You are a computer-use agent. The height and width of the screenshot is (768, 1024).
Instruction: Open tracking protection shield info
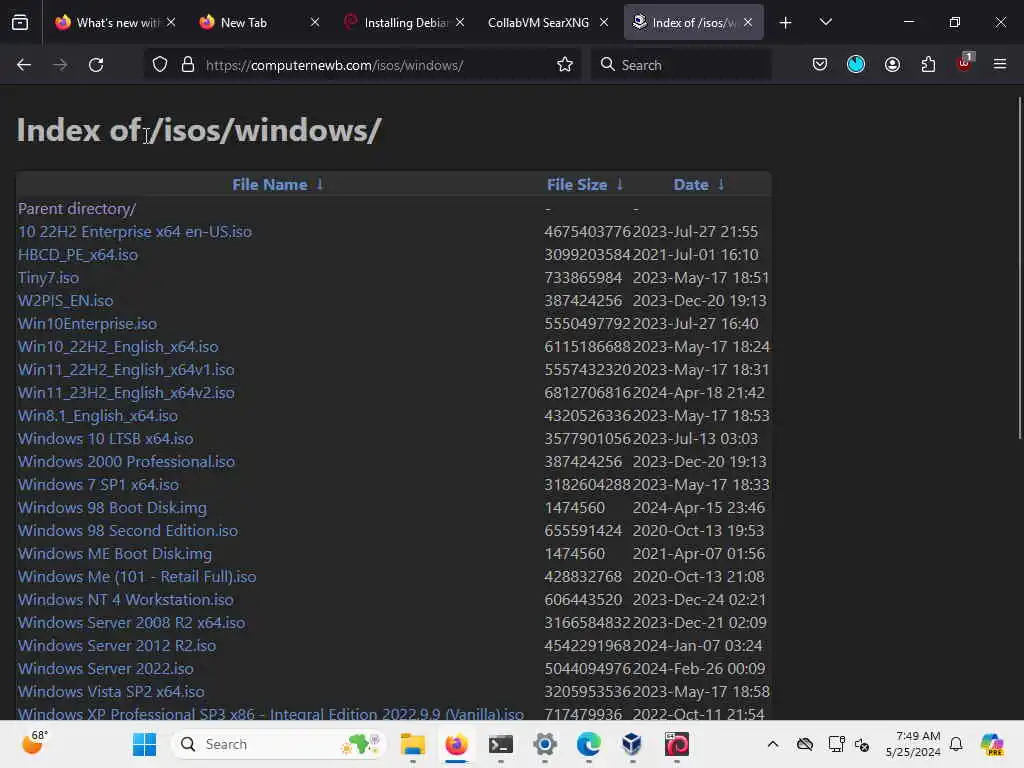click(x=160, y=65)
